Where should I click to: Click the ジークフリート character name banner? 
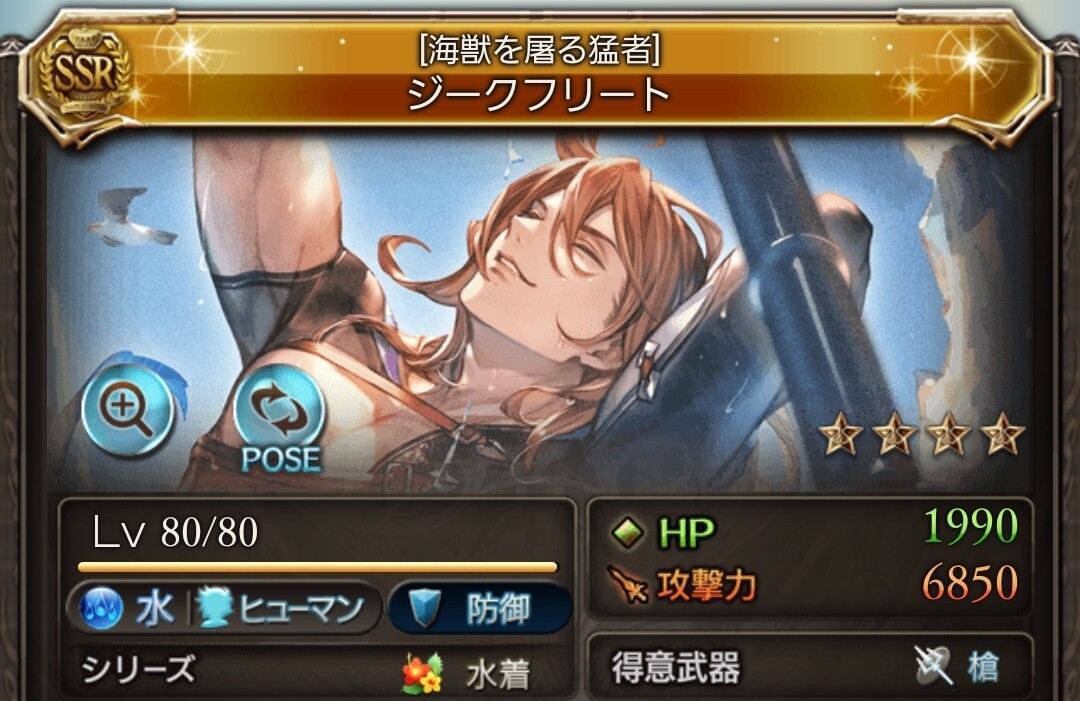pyautogui.click(x=539, y=96)
